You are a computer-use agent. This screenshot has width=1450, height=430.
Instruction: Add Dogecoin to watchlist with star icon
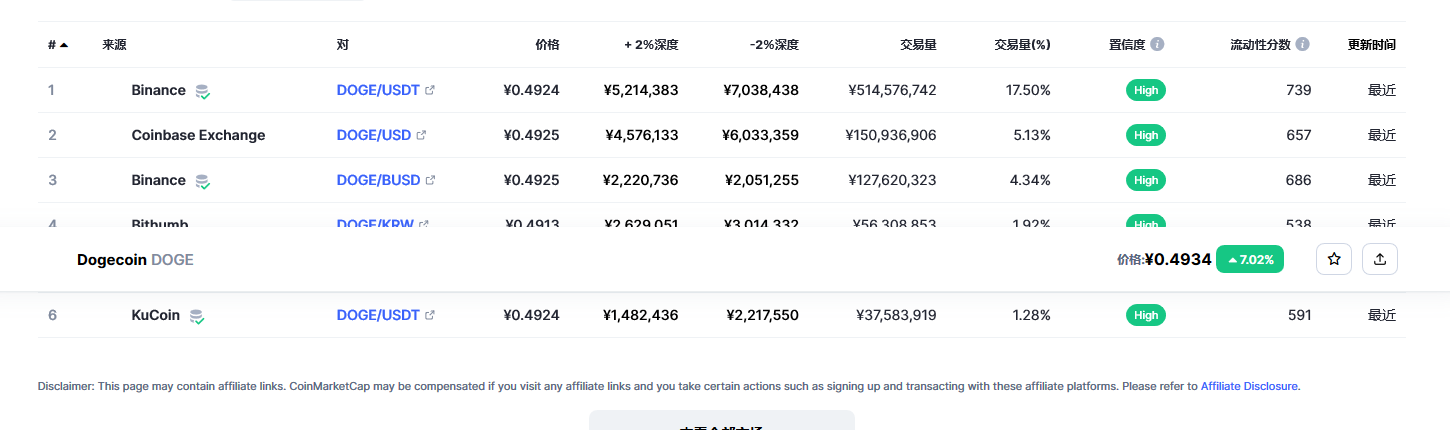[x=1333, y=259]
